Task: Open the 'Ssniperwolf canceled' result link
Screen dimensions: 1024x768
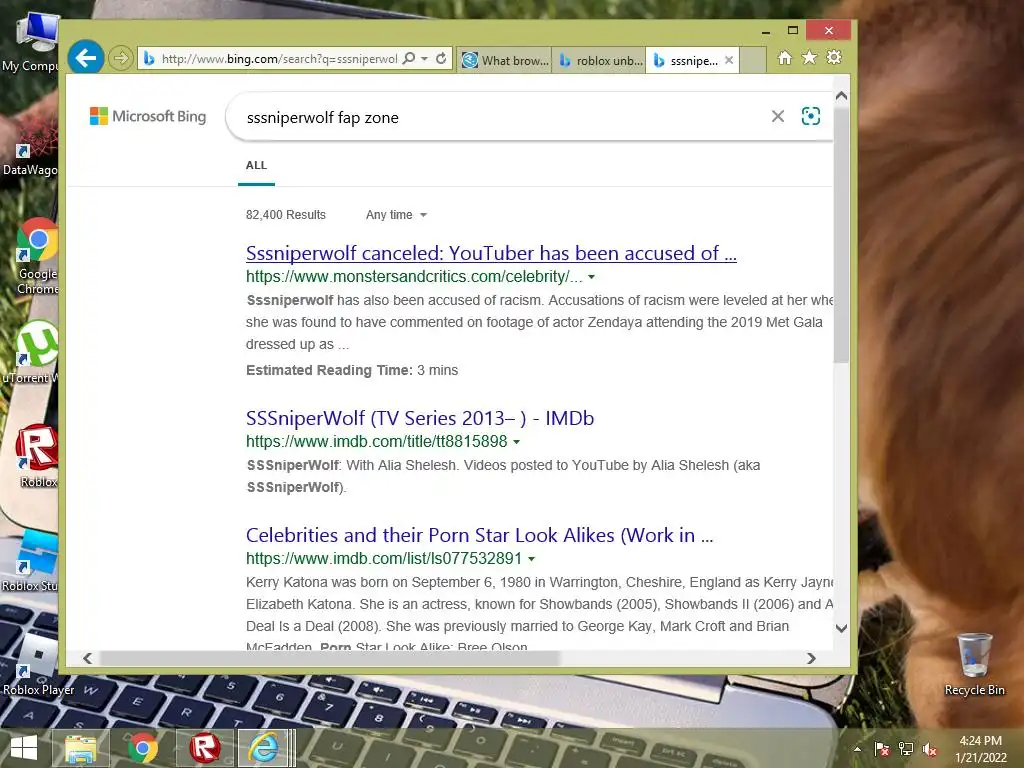Action: pos(491,253)
